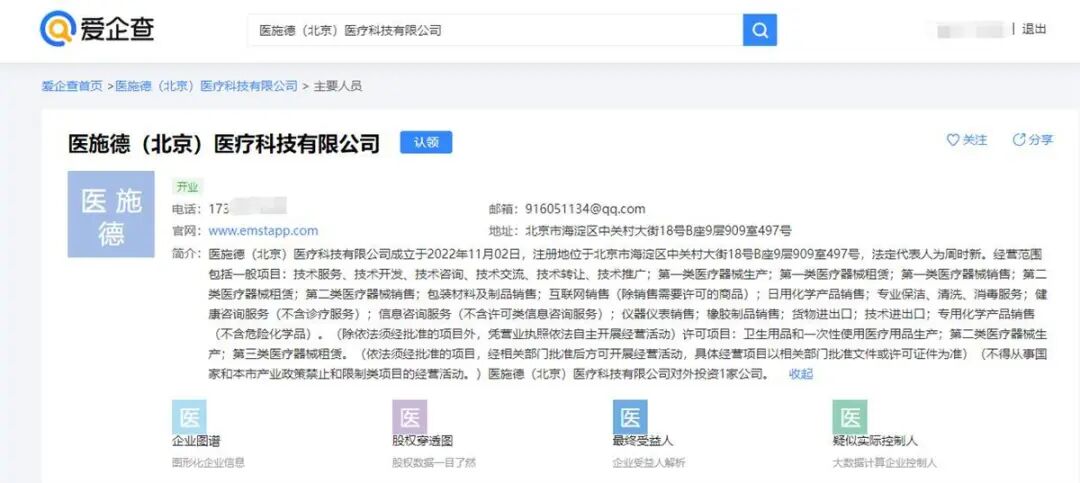Click the 简介 label
The height and width of the screenshot is (483, 1080).
pos(186,254)
